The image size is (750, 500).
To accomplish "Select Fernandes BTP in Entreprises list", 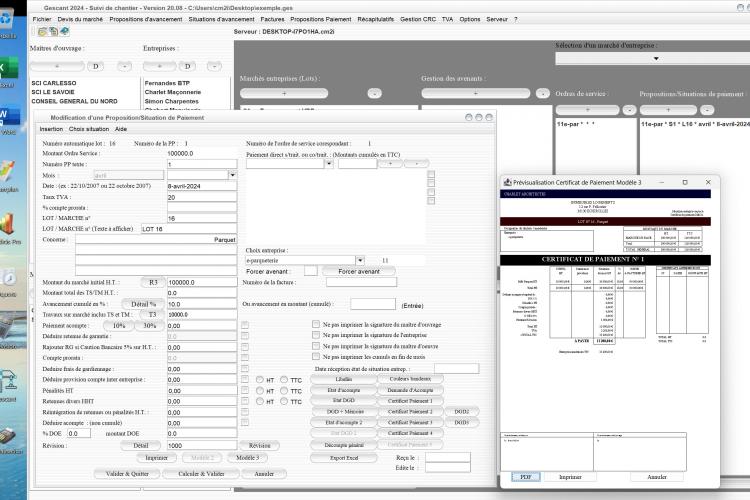I will coord(167,83).
